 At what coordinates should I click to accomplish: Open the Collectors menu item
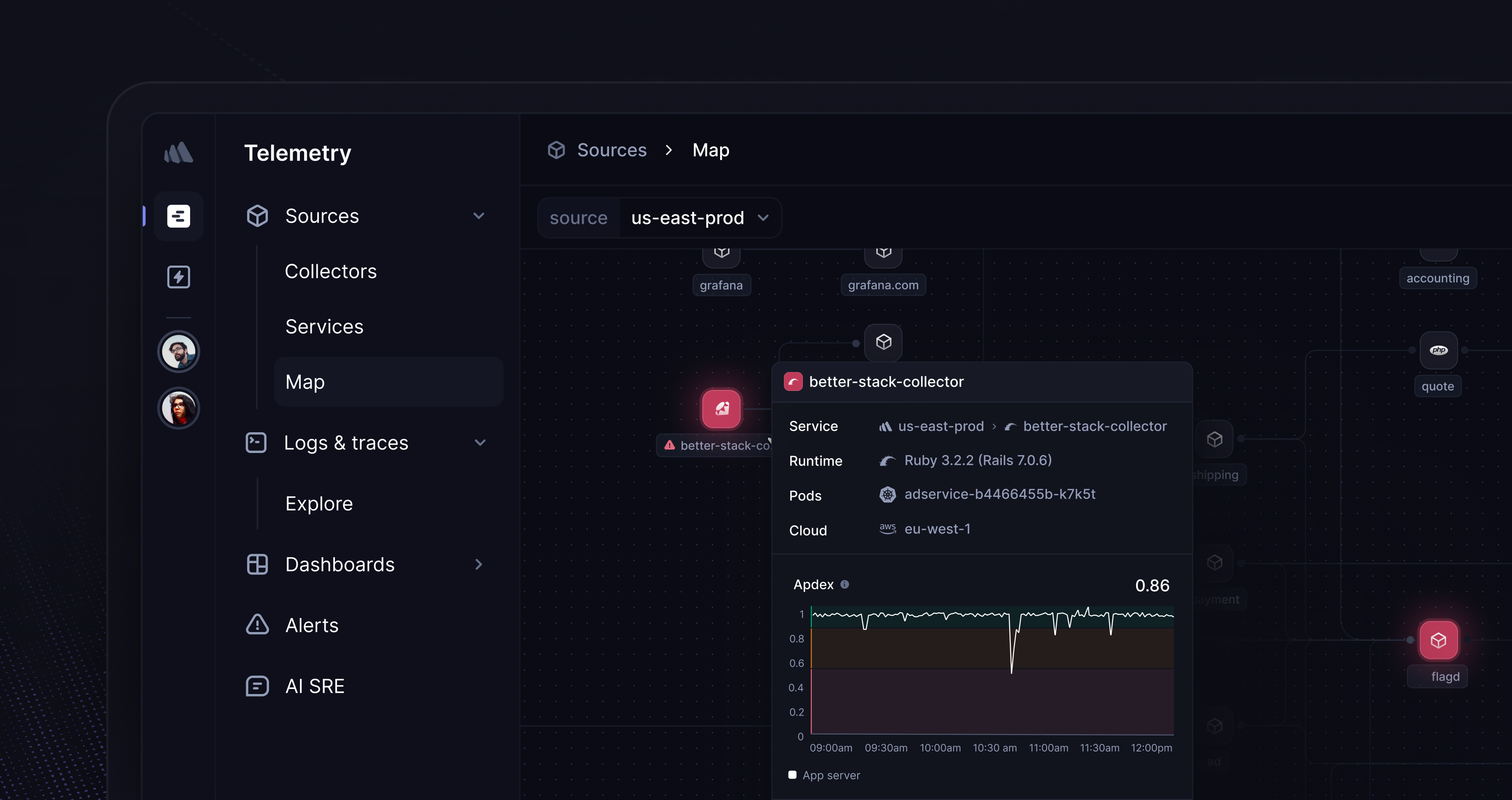pyautogui.click(x=330, y=271)
